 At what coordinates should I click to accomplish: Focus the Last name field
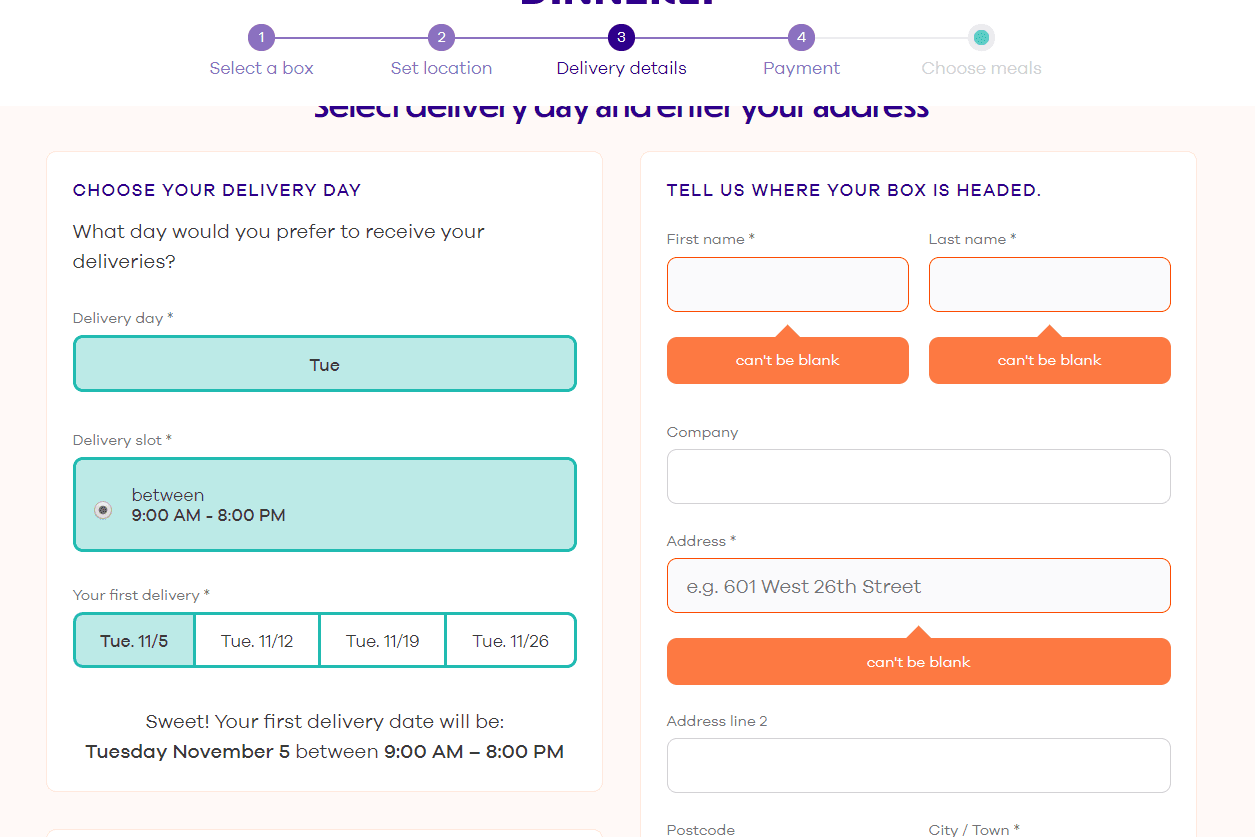tap(1050, 284)
